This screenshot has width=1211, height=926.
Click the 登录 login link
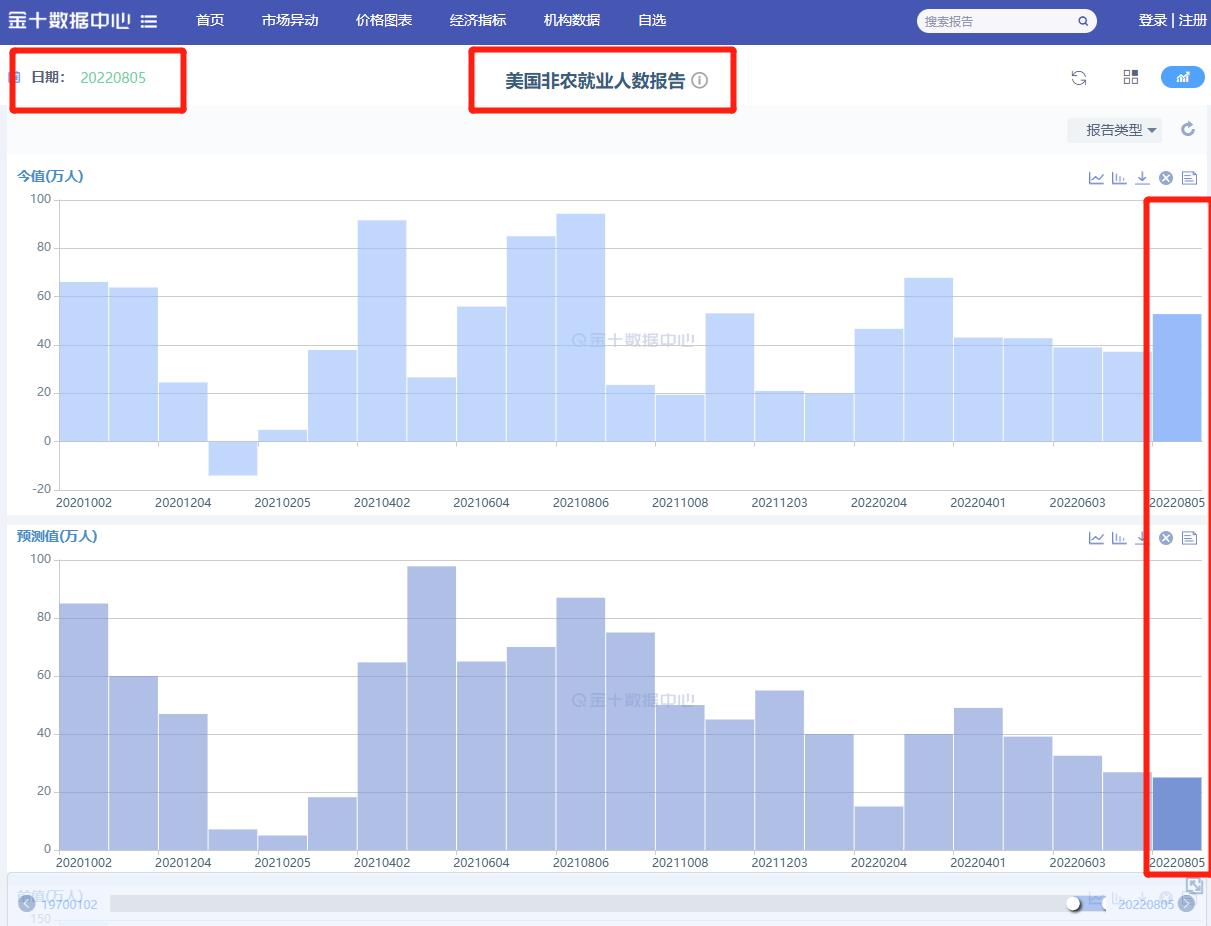[1152, 21]
